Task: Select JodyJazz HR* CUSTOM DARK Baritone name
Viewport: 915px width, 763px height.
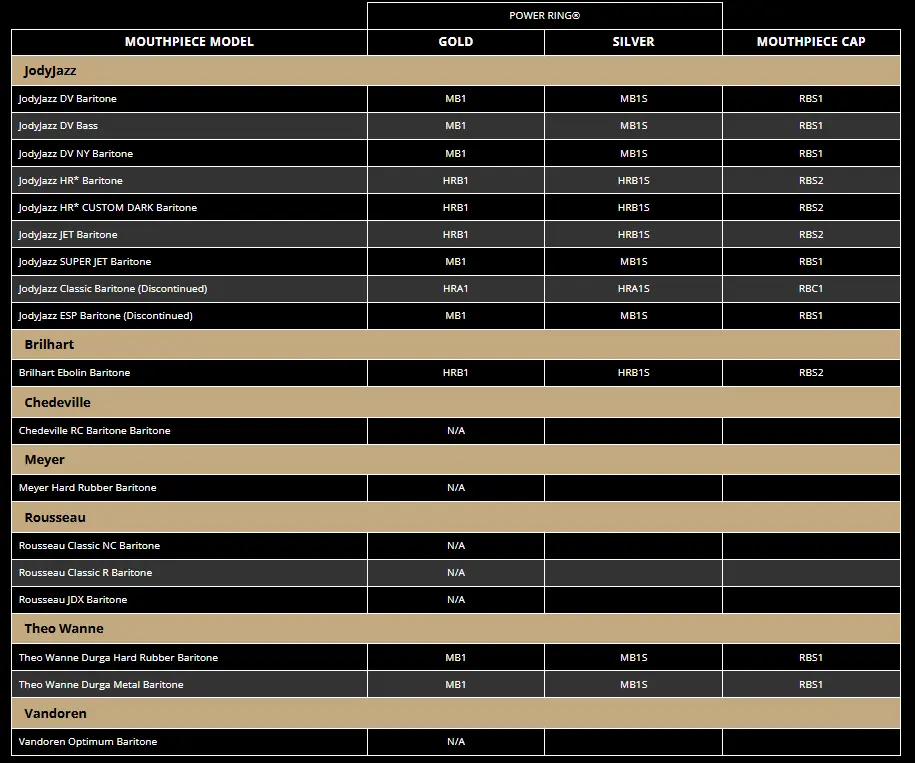Action: point(108,207)
